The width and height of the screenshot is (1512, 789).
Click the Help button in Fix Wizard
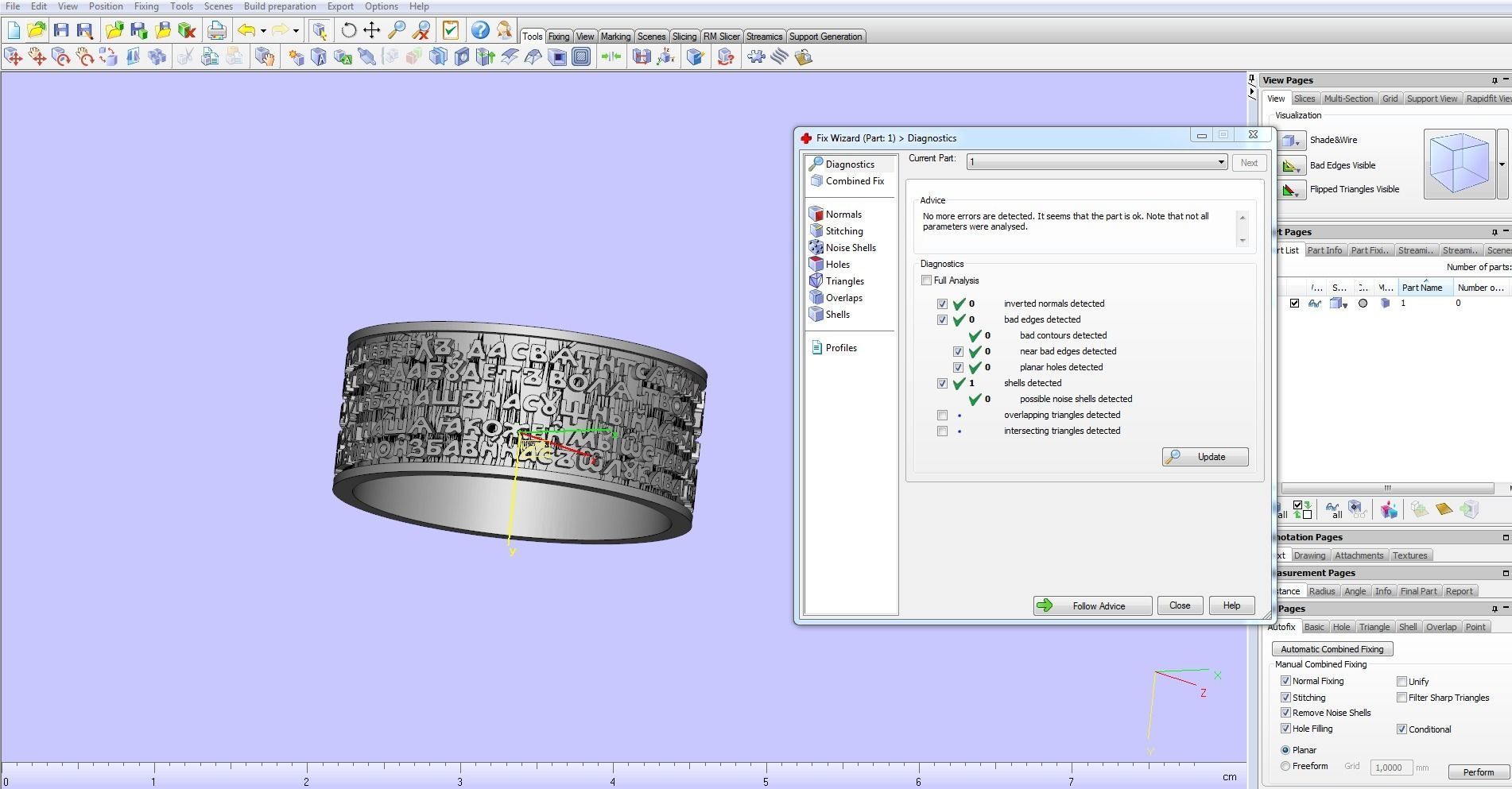click(1231, 605)
